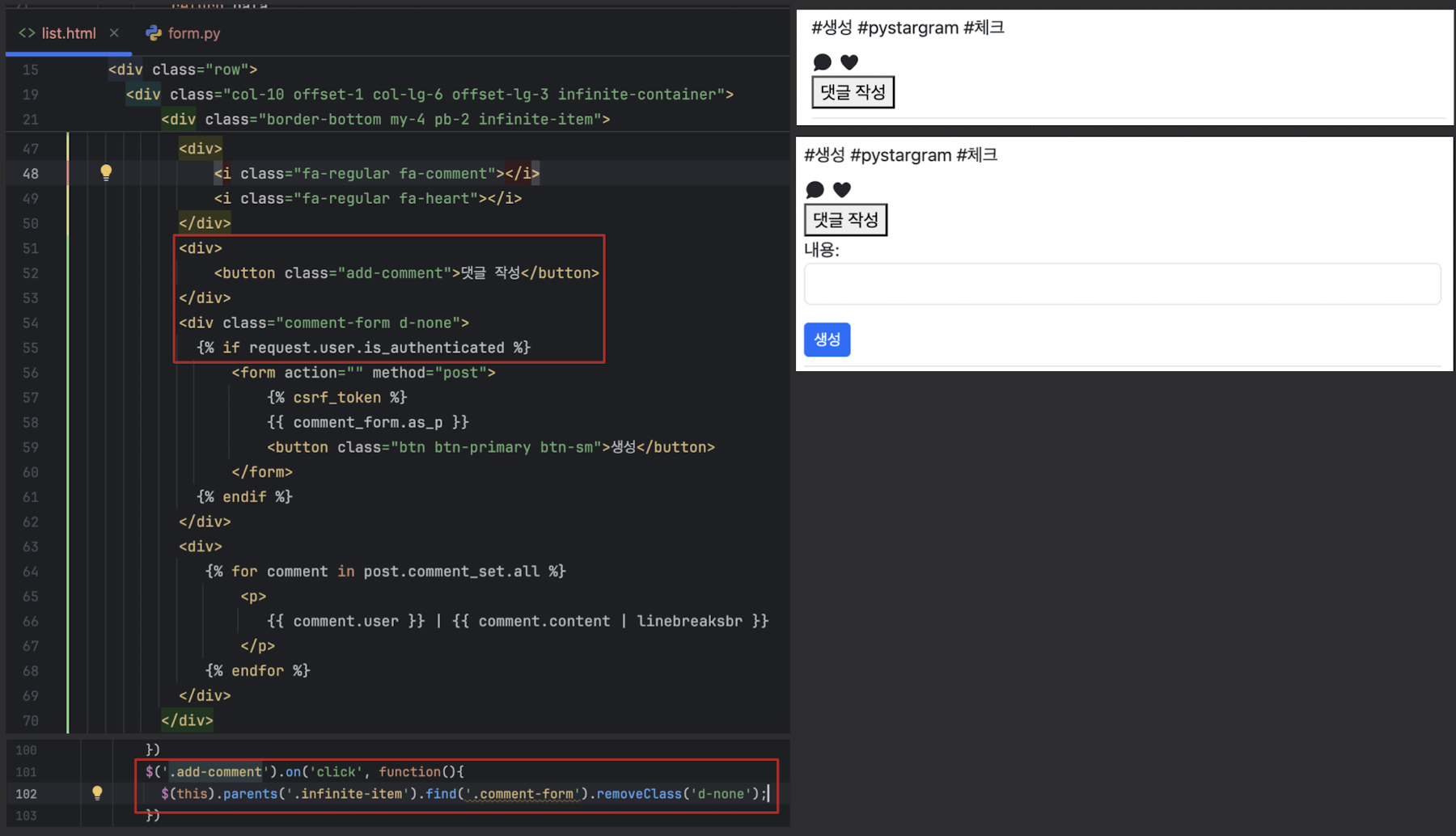Click the blue 생성 submit button

click(x=827, y=340)
